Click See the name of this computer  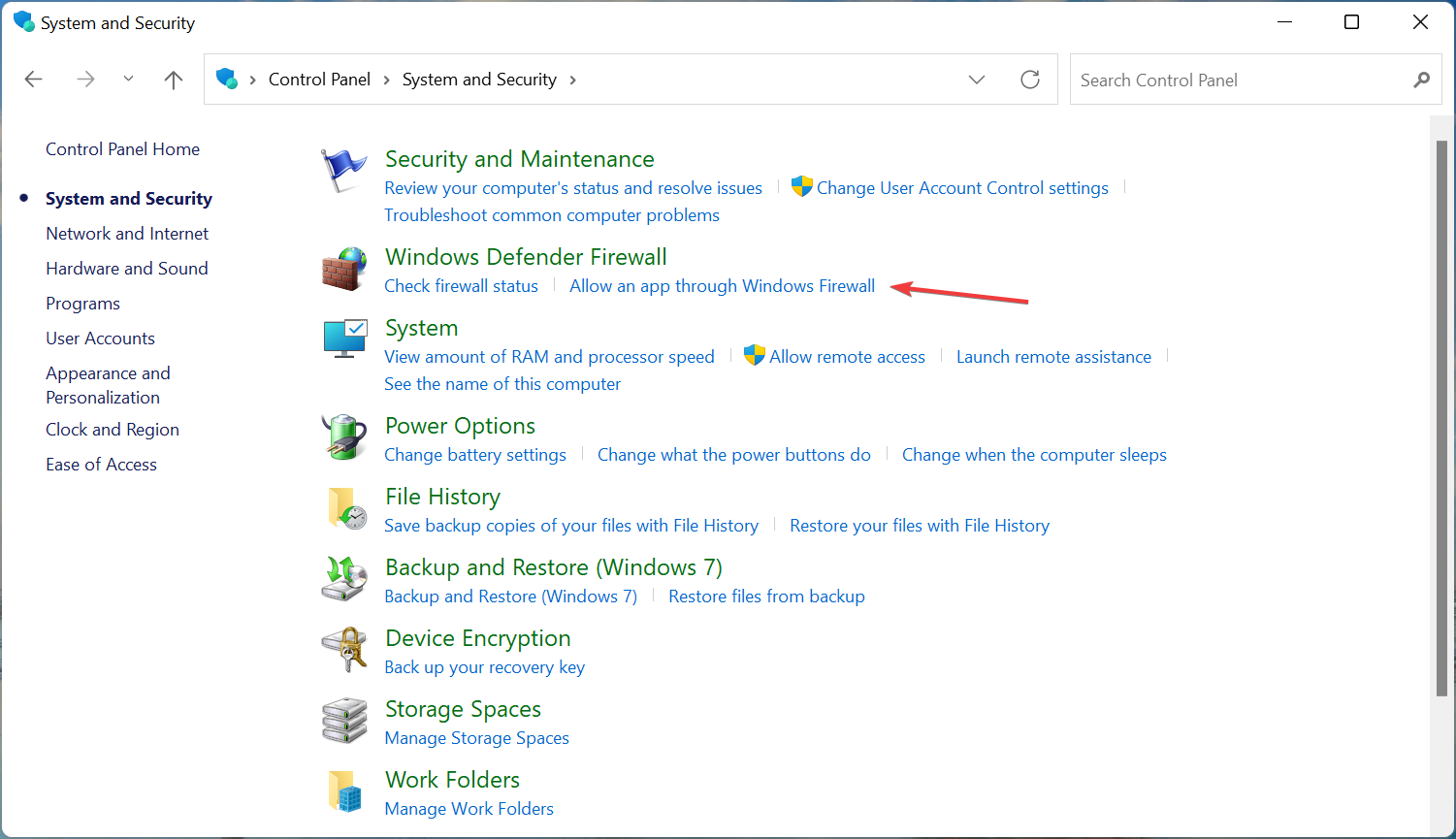(502, 384)
